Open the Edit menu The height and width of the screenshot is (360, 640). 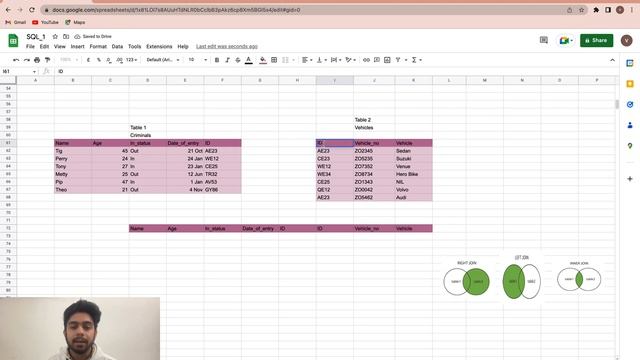(44, 47)
